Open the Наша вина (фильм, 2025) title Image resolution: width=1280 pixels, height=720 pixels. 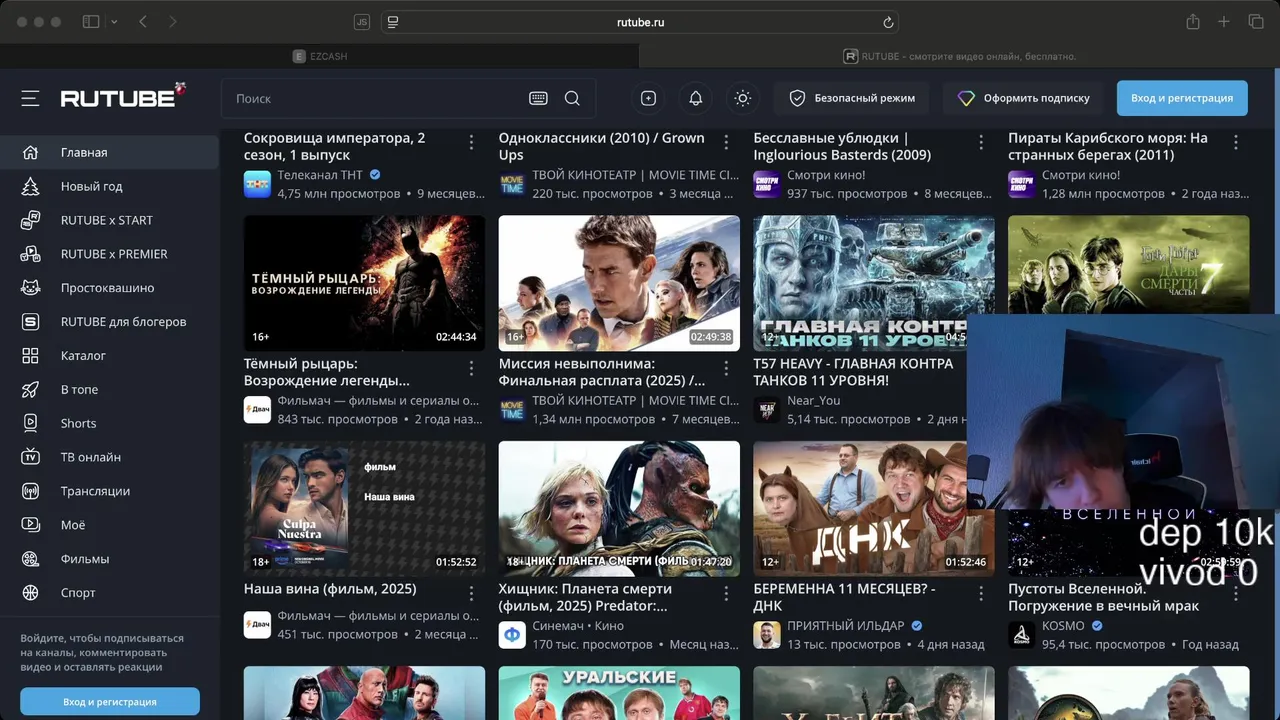point(330,589)
